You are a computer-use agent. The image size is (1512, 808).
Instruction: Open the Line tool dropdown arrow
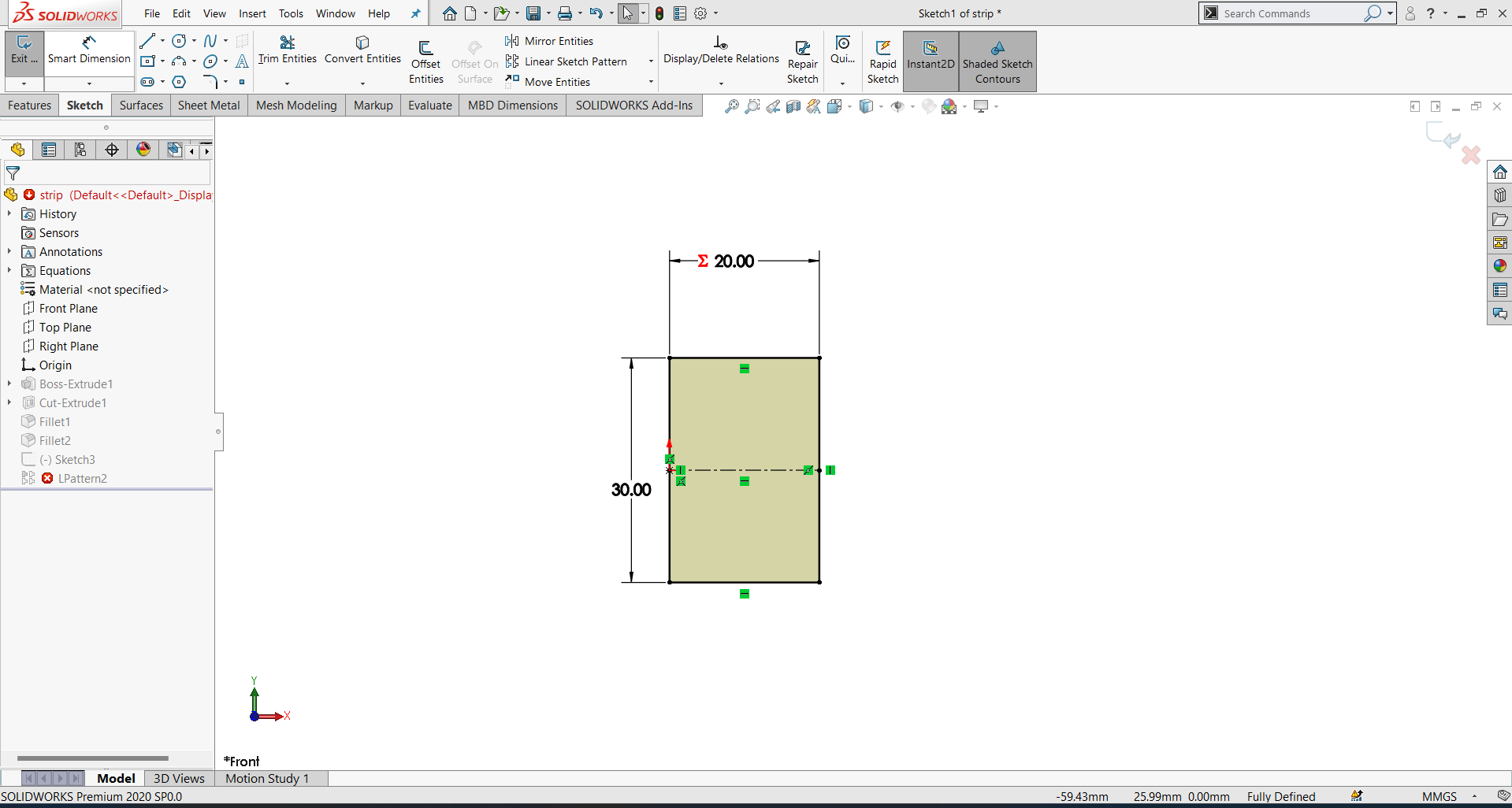162,41
